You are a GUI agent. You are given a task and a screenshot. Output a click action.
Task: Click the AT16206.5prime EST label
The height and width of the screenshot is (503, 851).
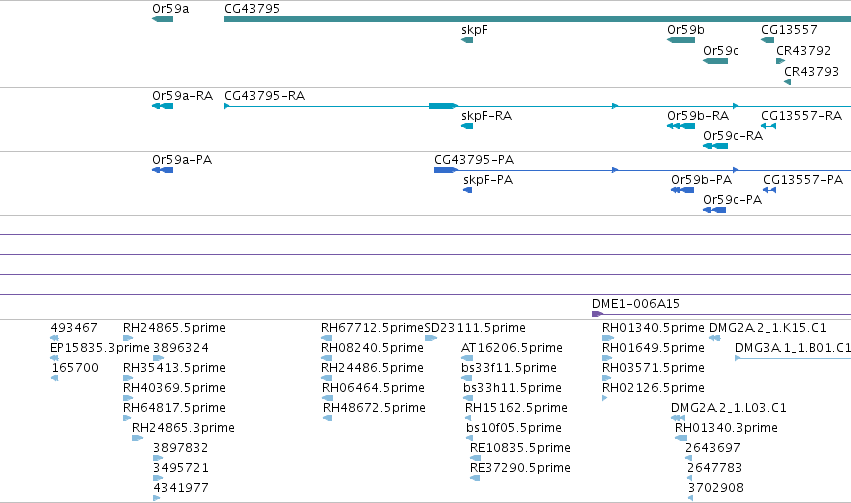[x=512, y=348]
